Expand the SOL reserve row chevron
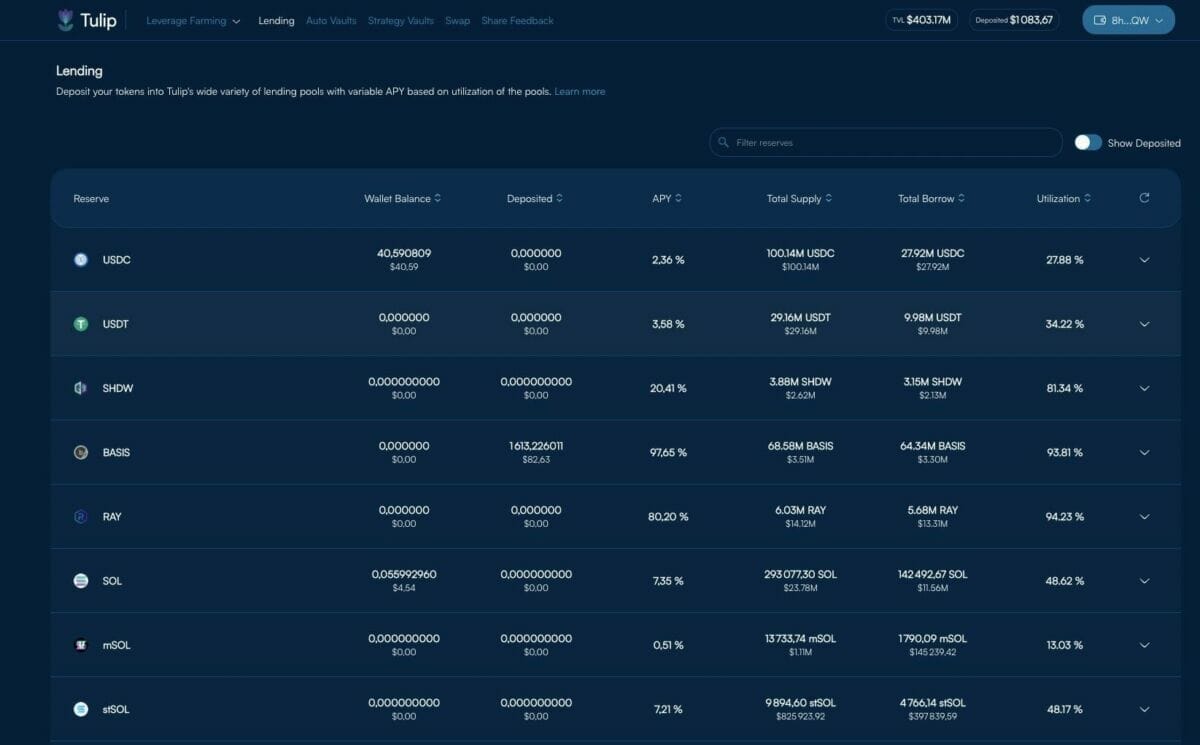Image resolution: width=1200 pixels, height=745 pixels. tap(1144, 581)
